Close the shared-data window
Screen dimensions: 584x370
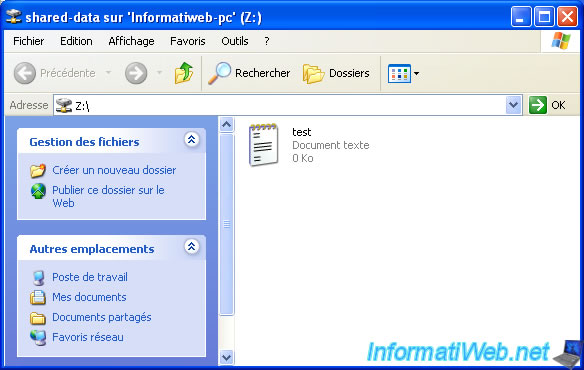pyautogui.click(x=567, y=17)
